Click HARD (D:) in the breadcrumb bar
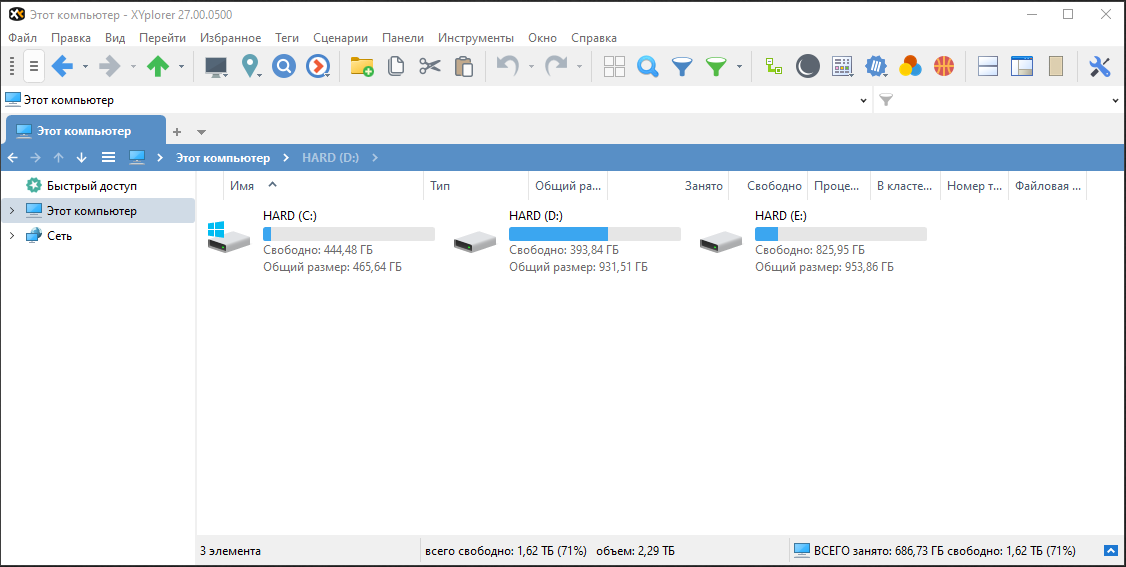Image resolution: width=1126 pixels, height=567 pixels. pyautogui.click(x=330, y=158)
